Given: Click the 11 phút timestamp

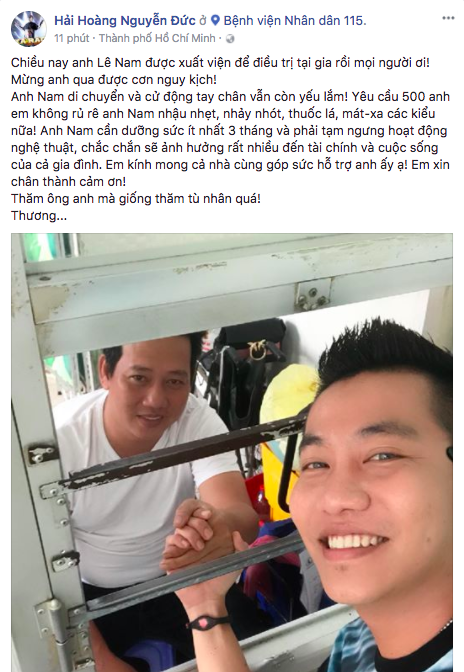Looking at the screenshot, I should (72, 38).
